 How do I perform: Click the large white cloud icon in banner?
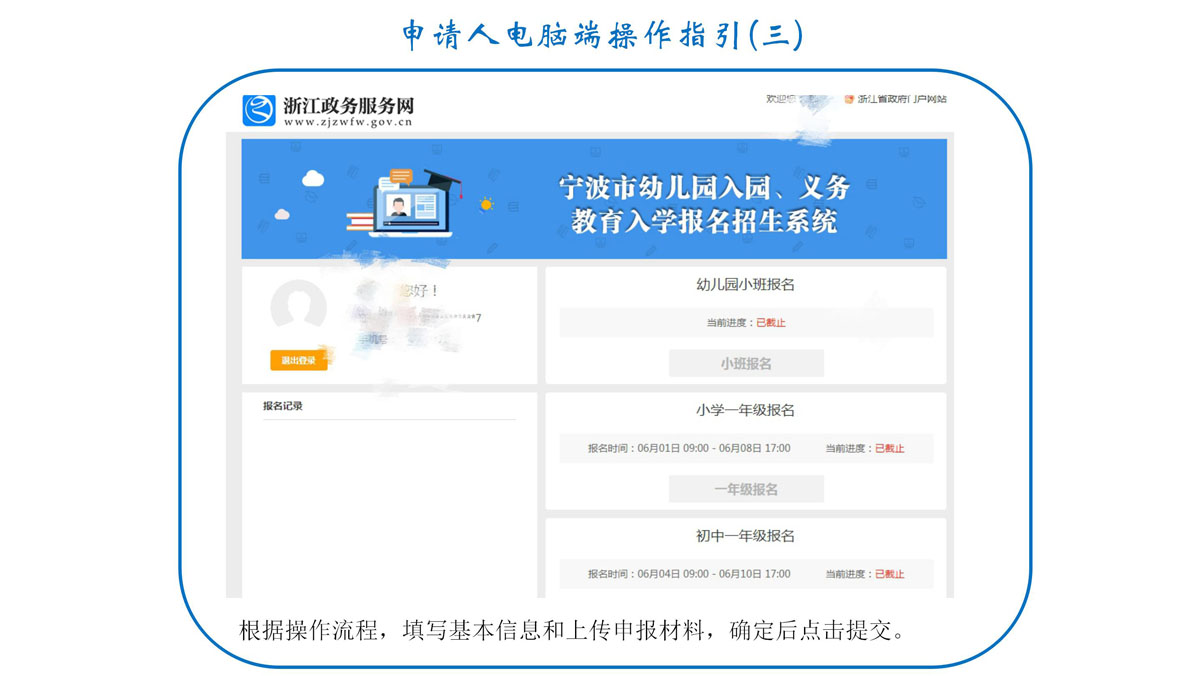click(313, 179)
